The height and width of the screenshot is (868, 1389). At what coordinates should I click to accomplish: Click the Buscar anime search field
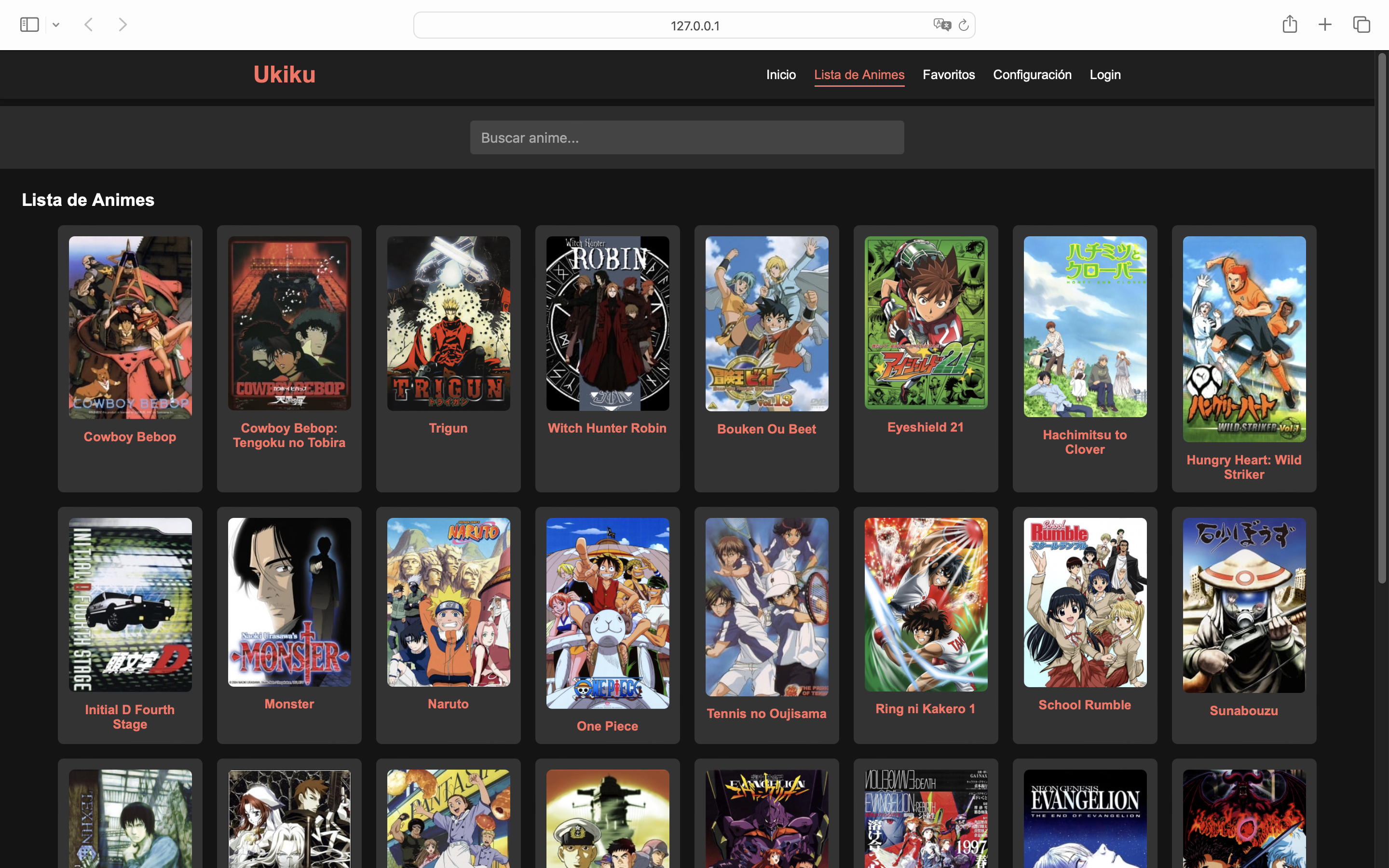coord(687,137)
